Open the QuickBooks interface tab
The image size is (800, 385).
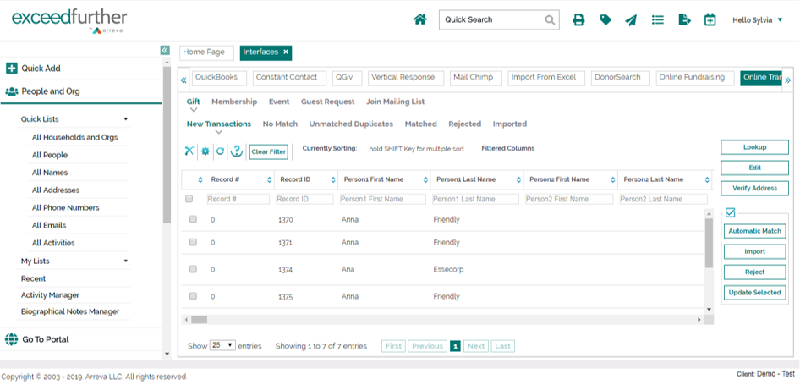pos(219,78)
